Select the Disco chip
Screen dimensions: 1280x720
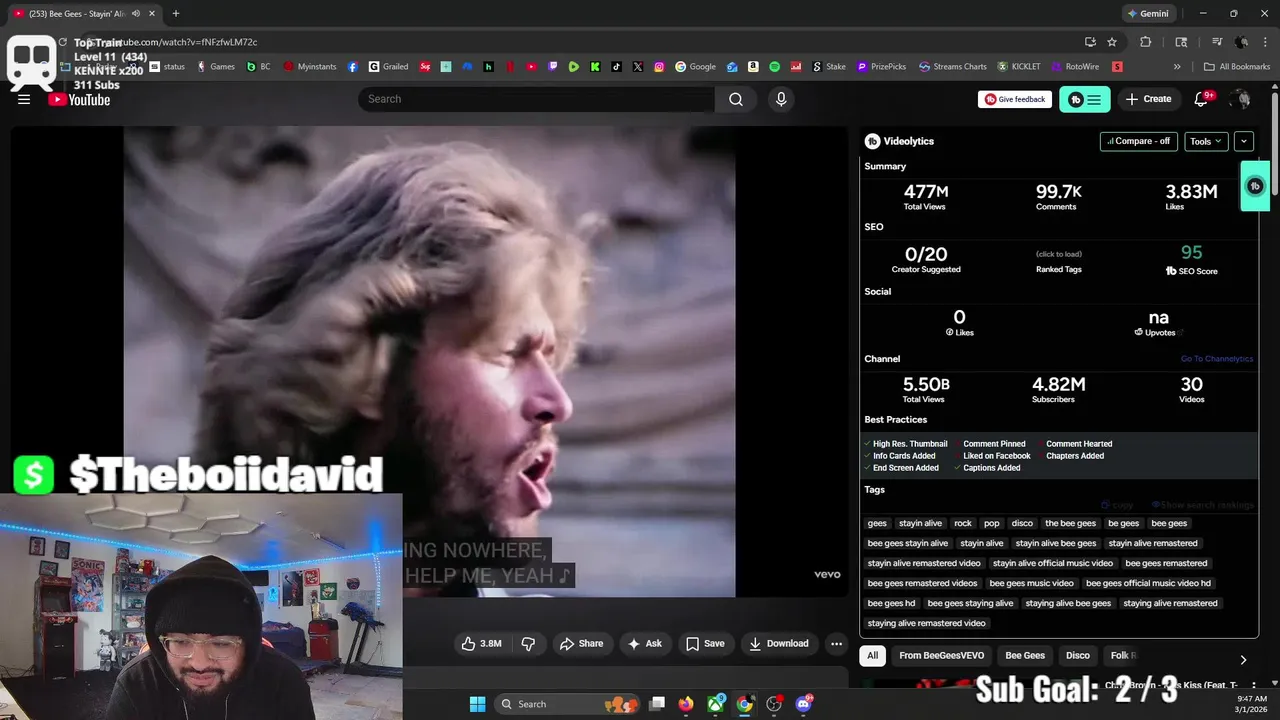tap(1078, 656)
